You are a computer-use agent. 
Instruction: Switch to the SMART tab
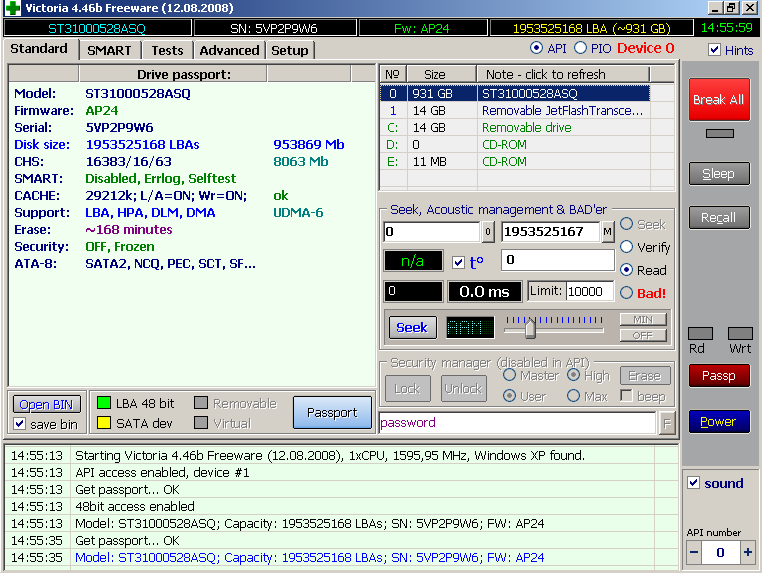(108, 50)
